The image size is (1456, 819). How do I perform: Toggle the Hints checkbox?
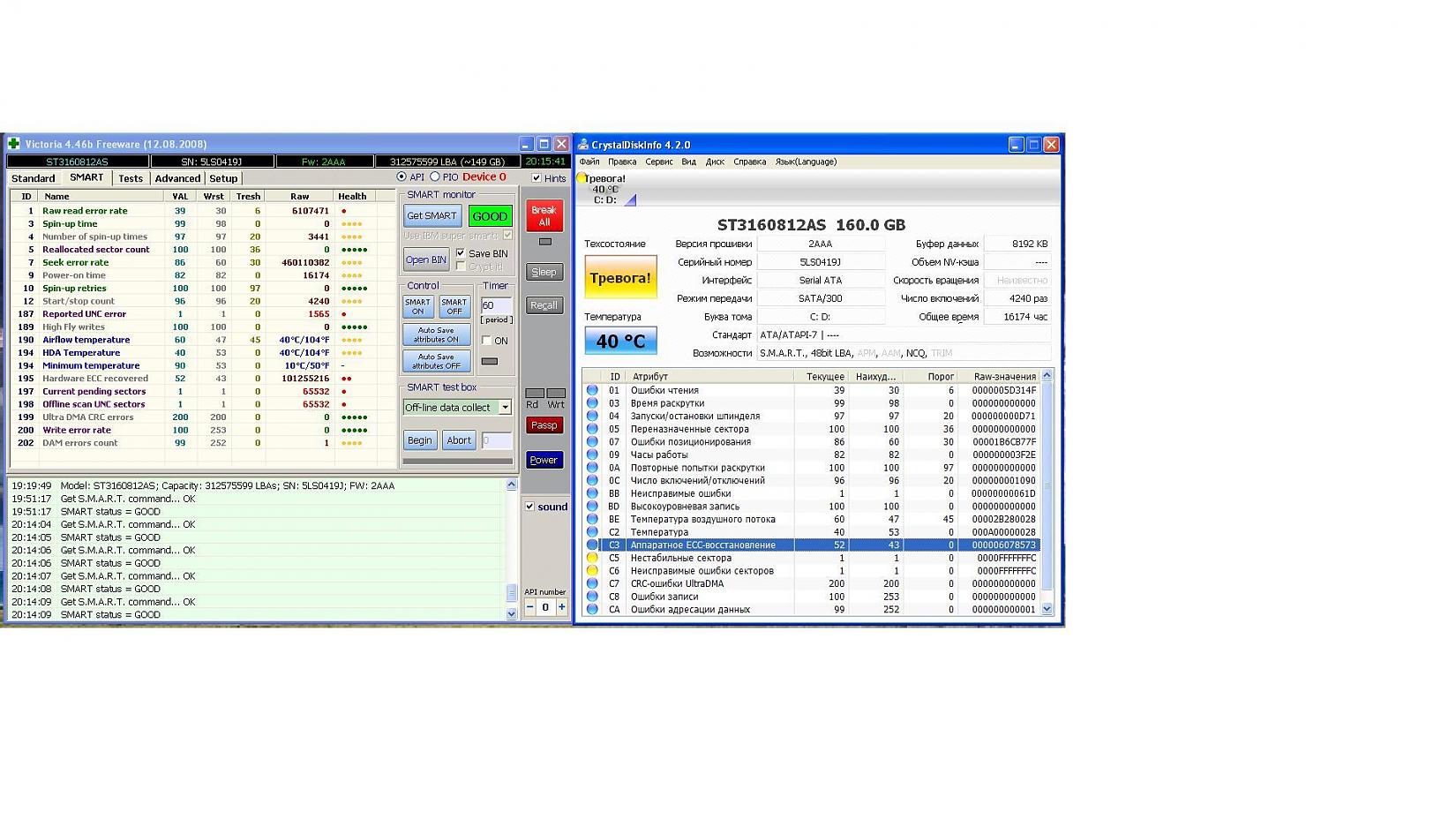pos(537,178)
